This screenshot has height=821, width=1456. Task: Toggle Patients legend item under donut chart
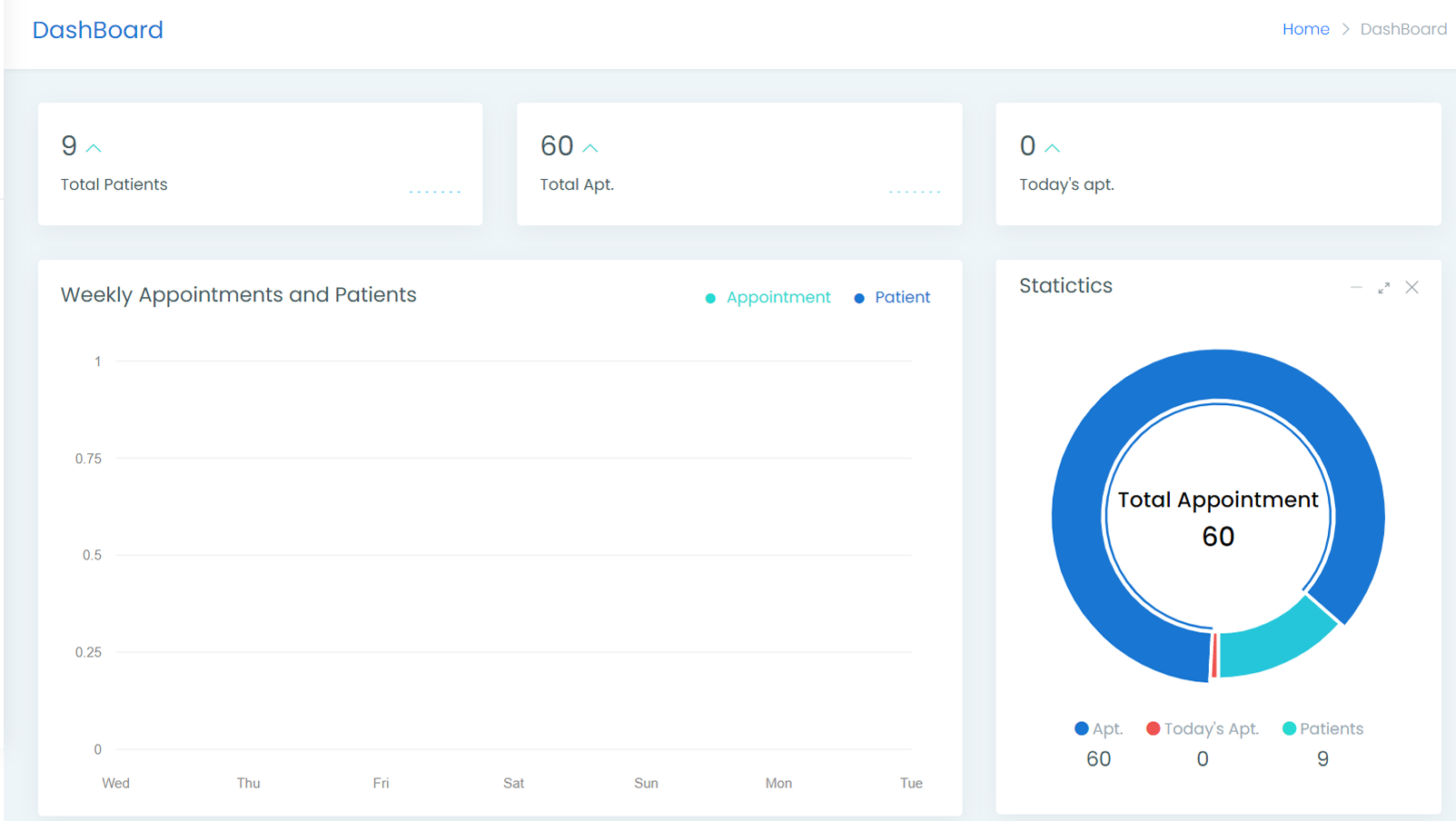[1322, 728]
